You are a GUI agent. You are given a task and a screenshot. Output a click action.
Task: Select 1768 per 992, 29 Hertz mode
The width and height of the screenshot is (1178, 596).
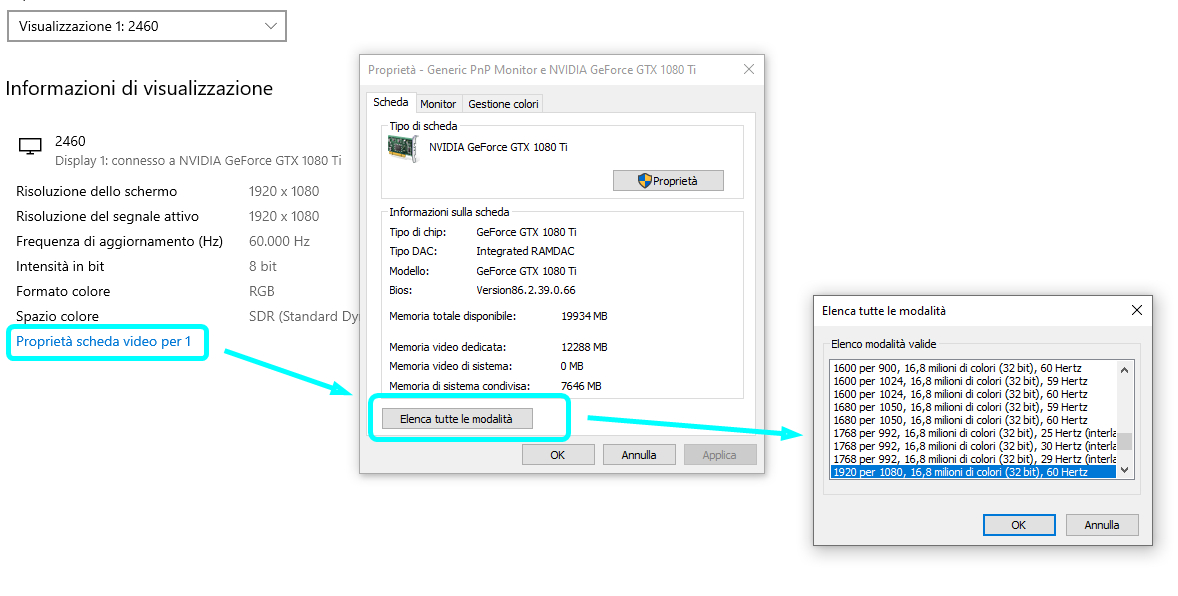[x=974, y=458]
